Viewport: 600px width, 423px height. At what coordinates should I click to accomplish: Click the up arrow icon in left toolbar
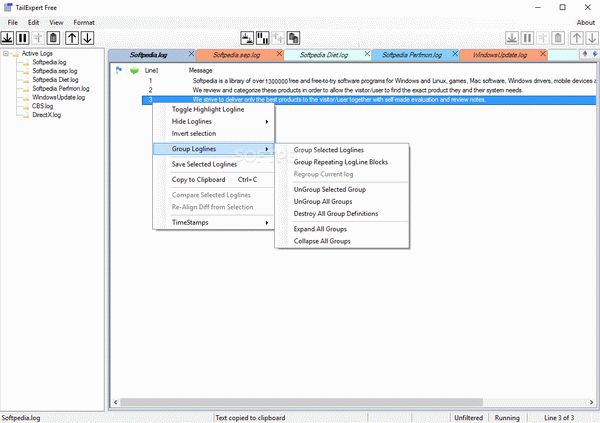pos(72,38)
